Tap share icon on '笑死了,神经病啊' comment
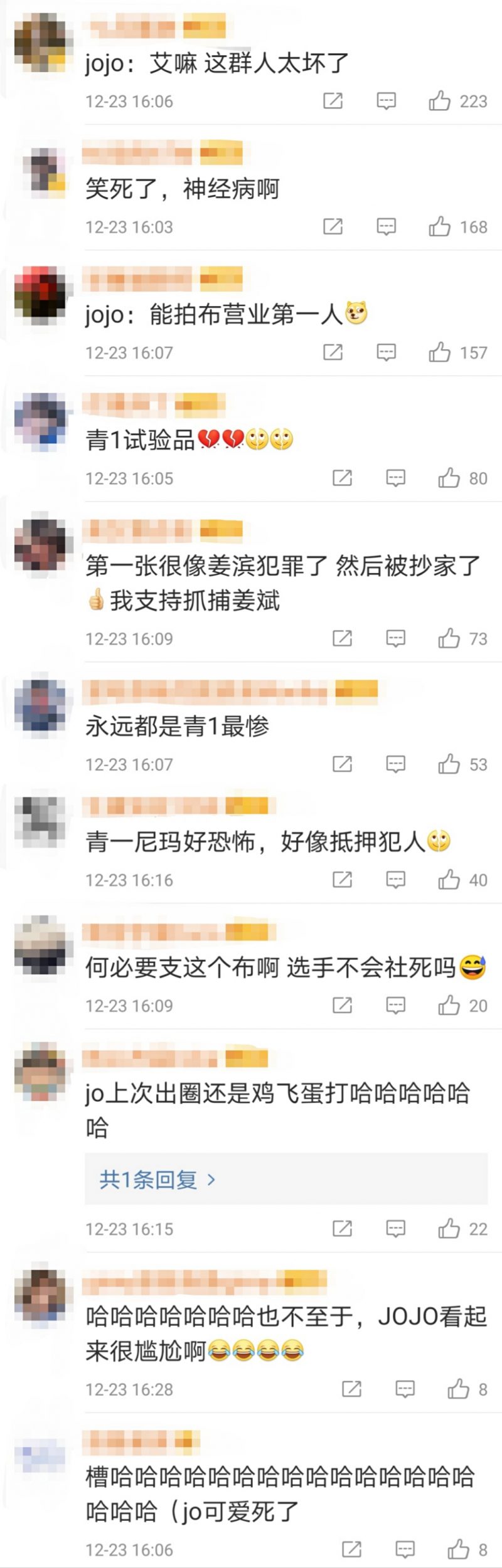 pyautogui.click(x=333, y=226)
